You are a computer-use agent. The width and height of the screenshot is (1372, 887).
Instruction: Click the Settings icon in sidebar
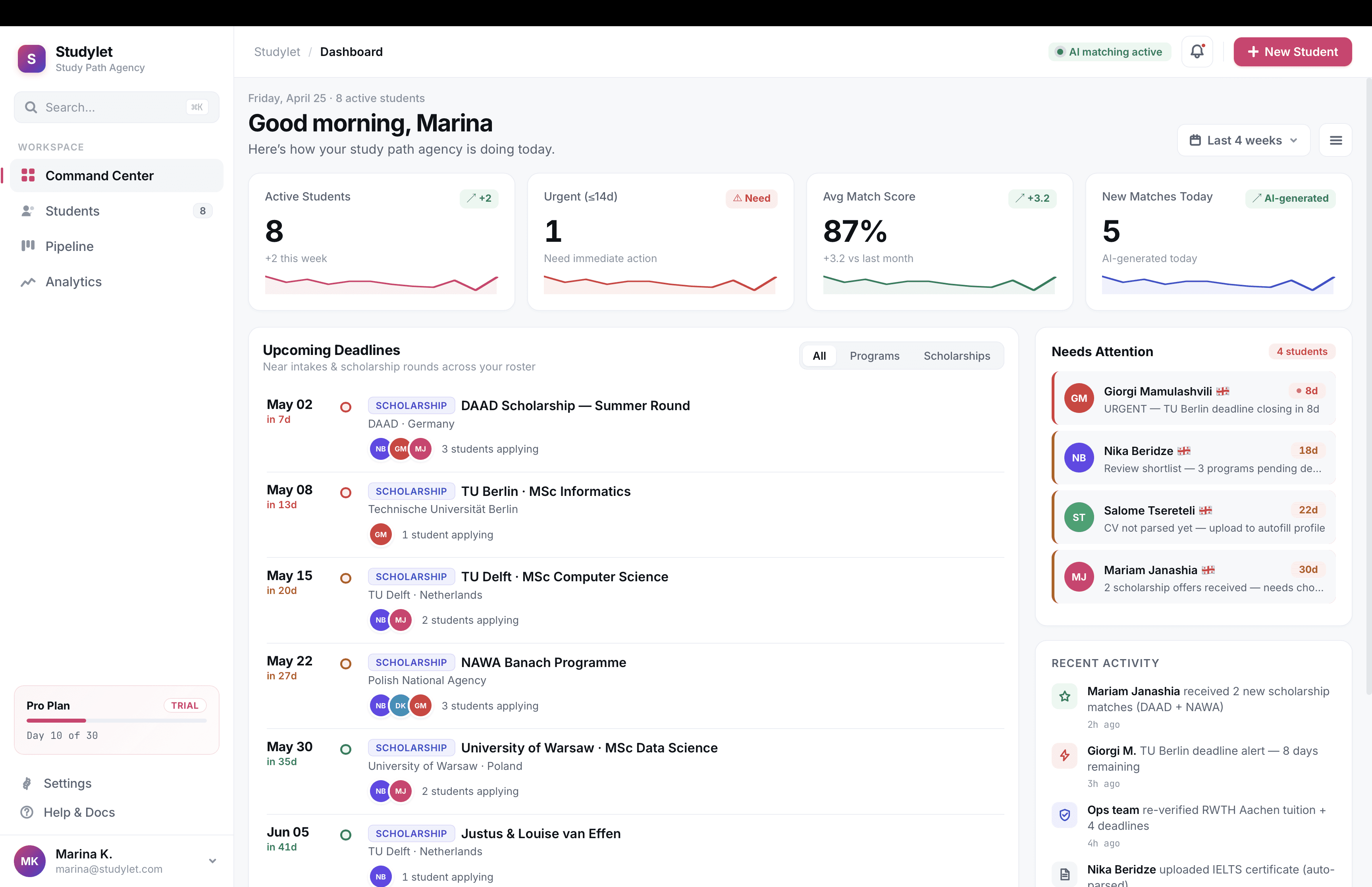27,783
